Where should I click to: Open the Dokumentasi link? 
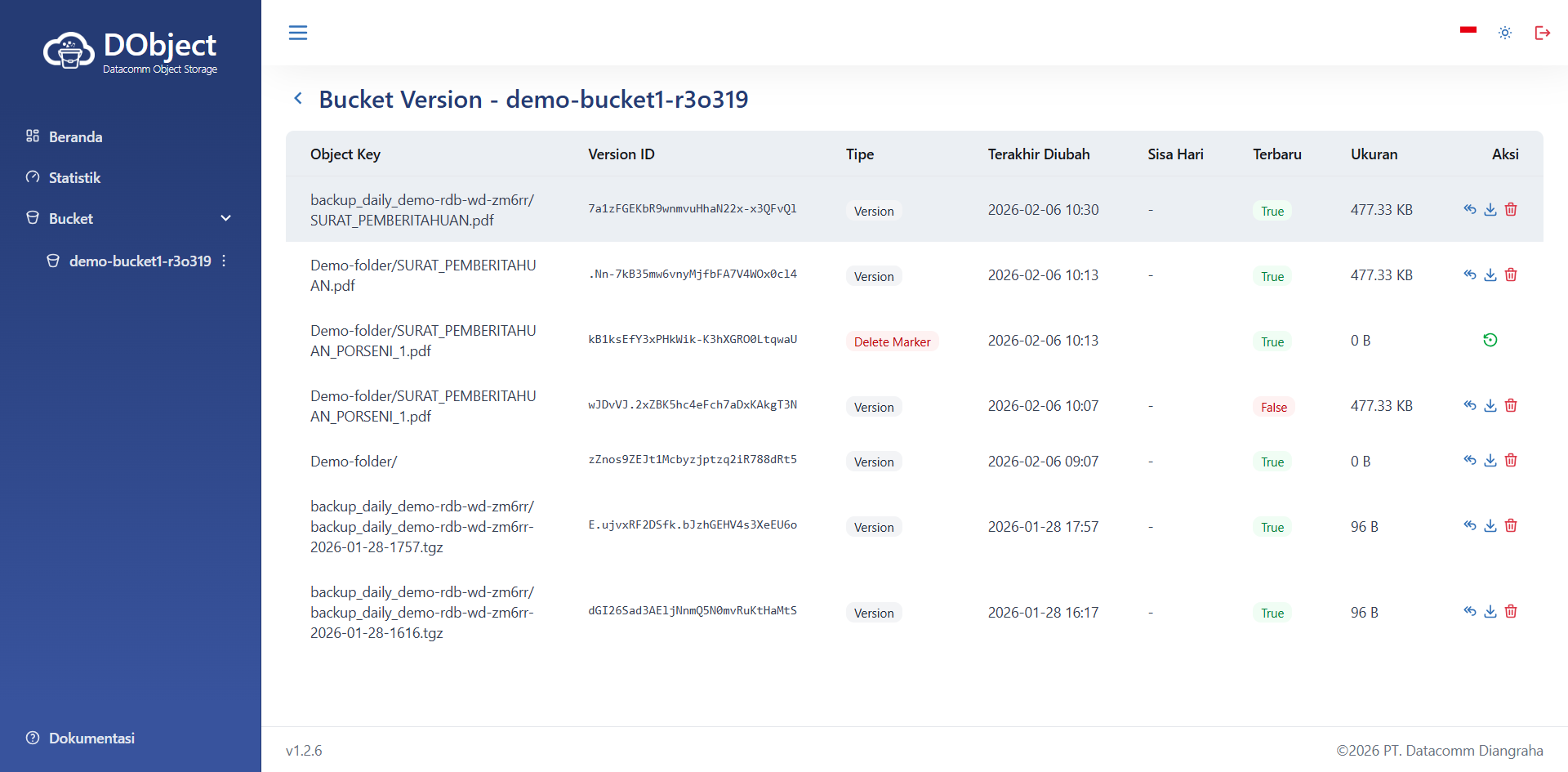click(91, 738)
